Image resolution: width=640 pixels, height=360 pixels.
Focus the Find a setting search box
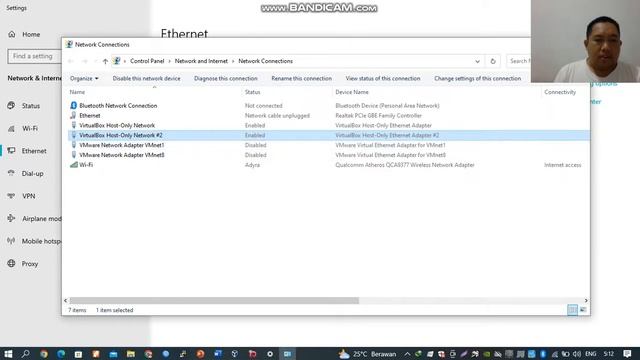click(34, 56)
